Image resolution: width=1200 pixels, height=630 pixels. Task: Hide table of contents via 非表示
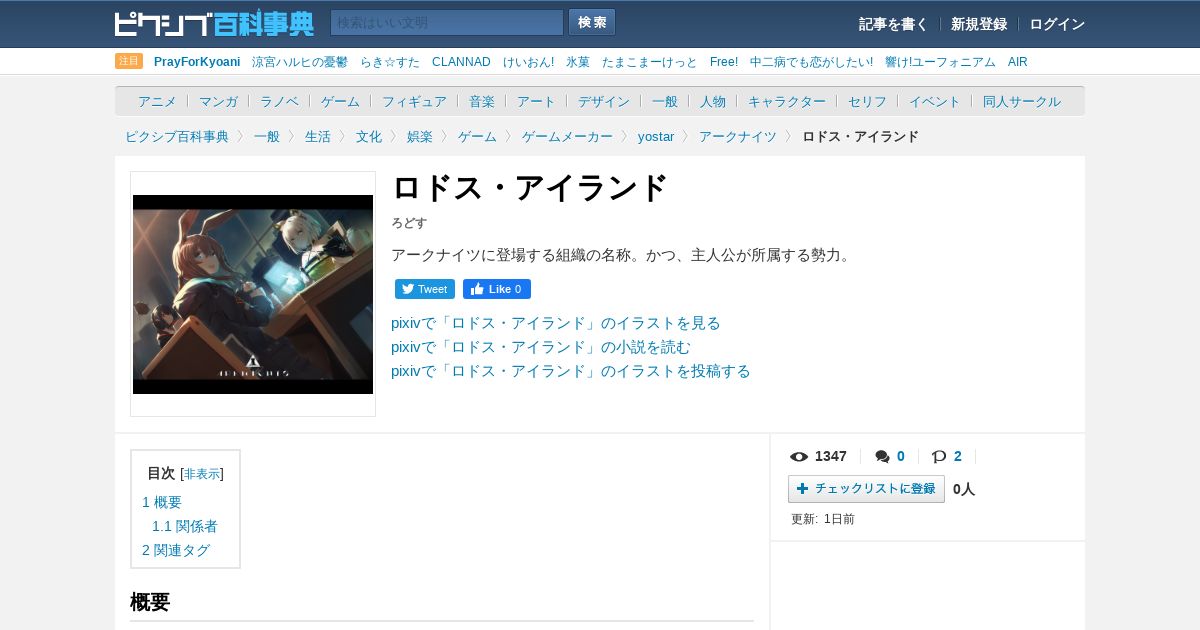[202, 474]
